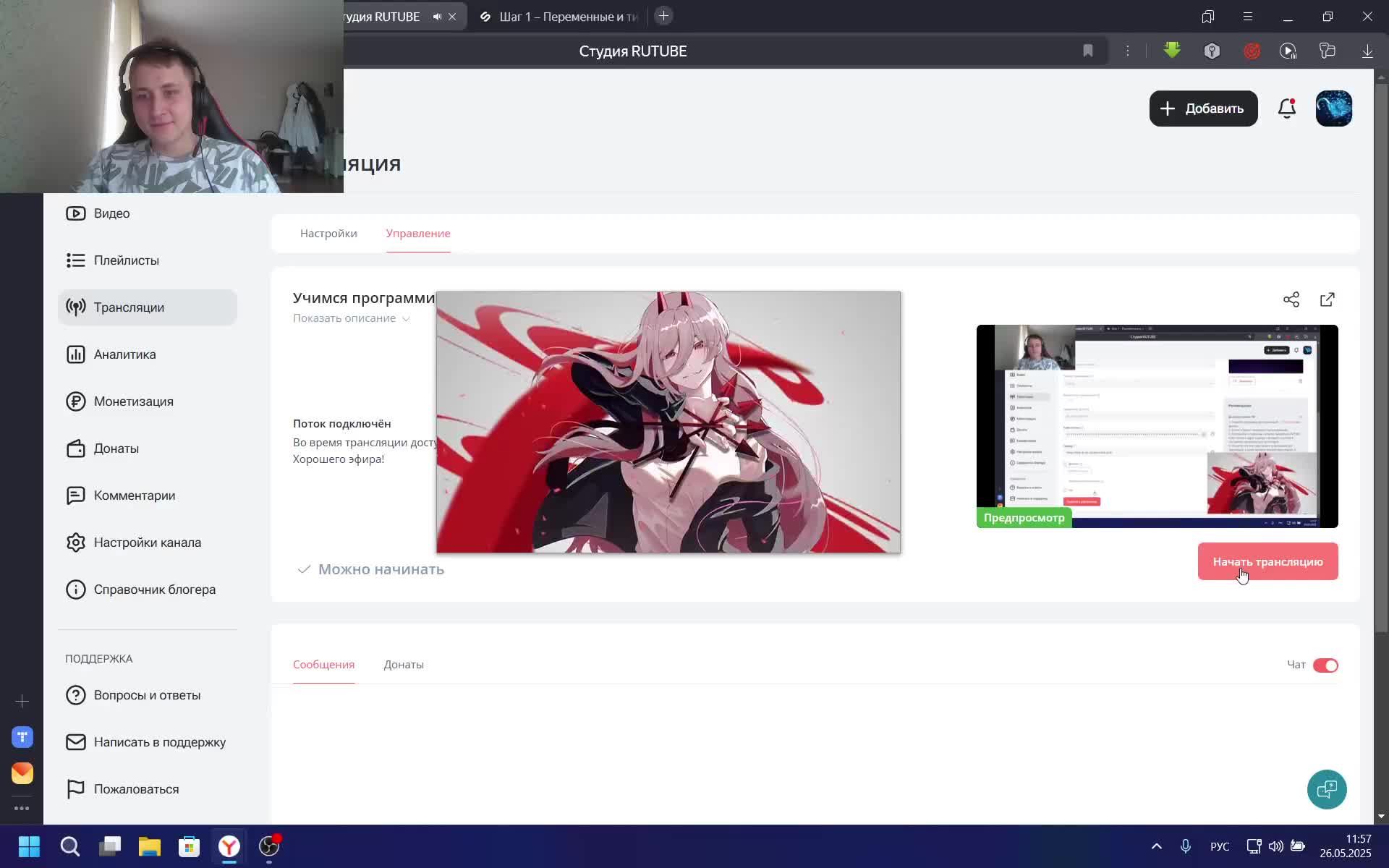1389x868 pixels.
Task: Toggle the system microphone tray icon
Action: coord(1186,846)
